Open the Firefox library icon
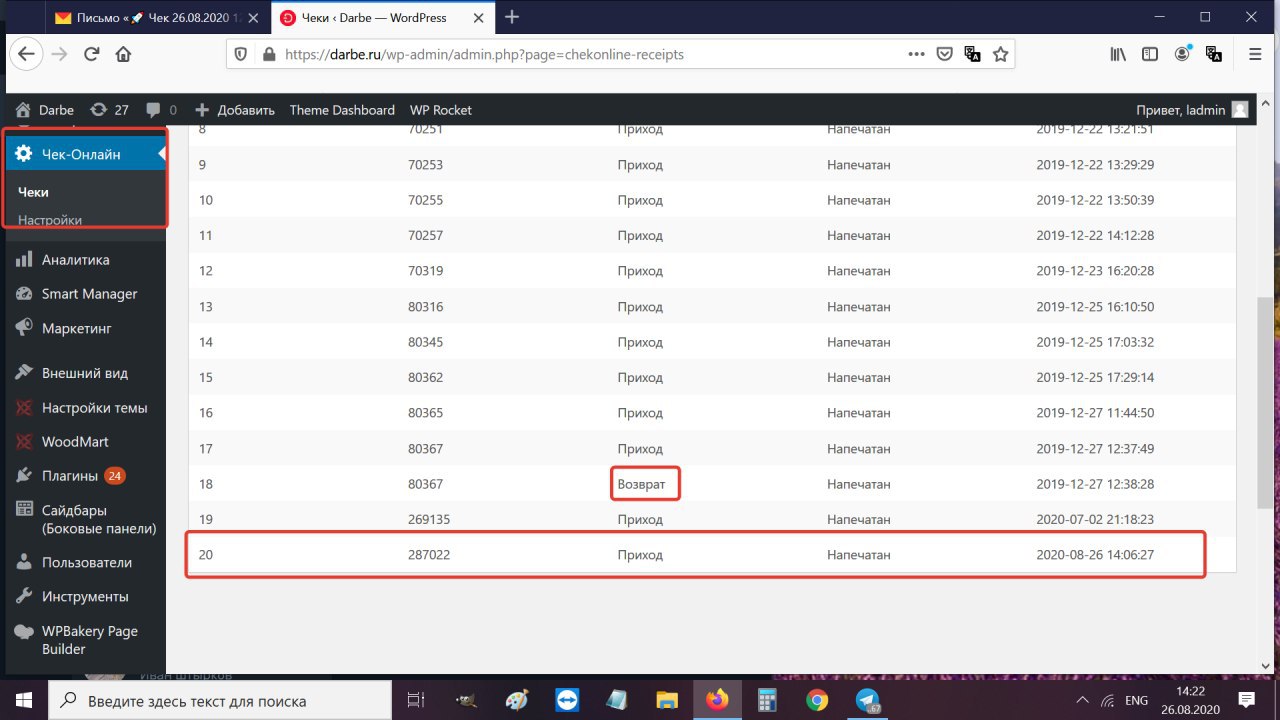 pos(1118,55)
